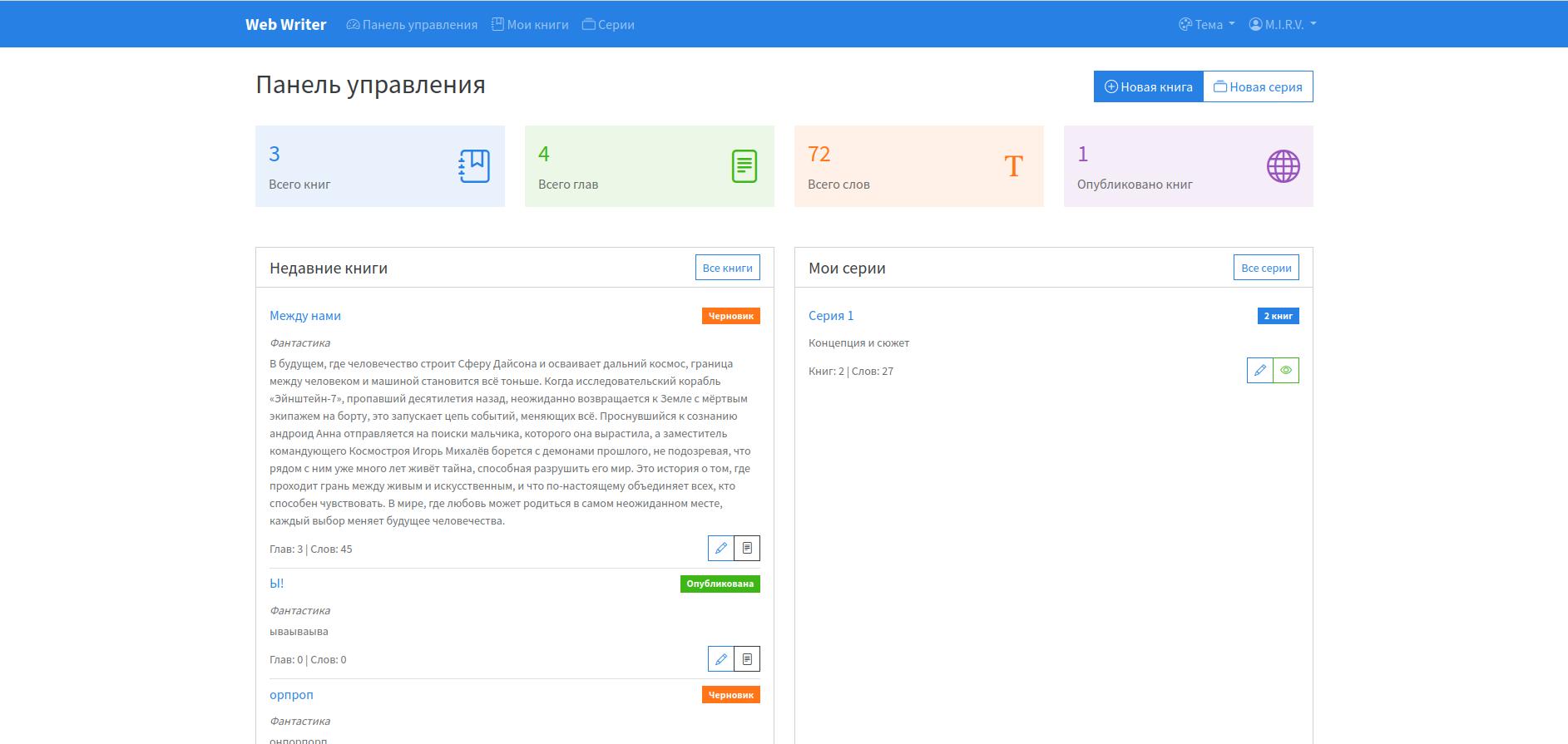This screenshot has width=1568, height=744.
Task: Click the pencil edit icon for Ы! book
Action: coord(720,659)
